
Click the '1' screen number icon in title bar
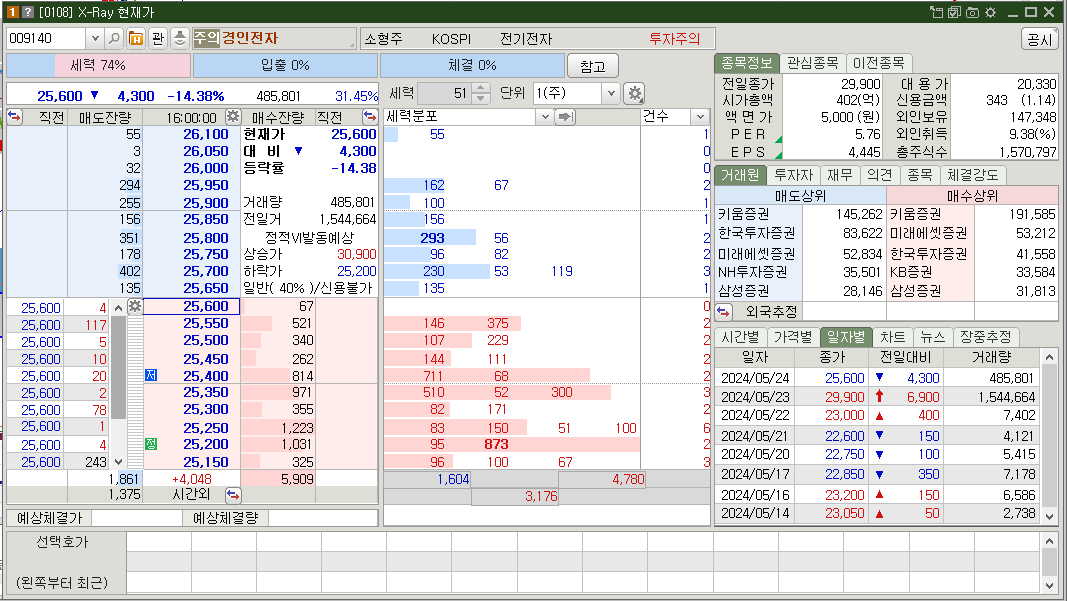click(13, 12)
